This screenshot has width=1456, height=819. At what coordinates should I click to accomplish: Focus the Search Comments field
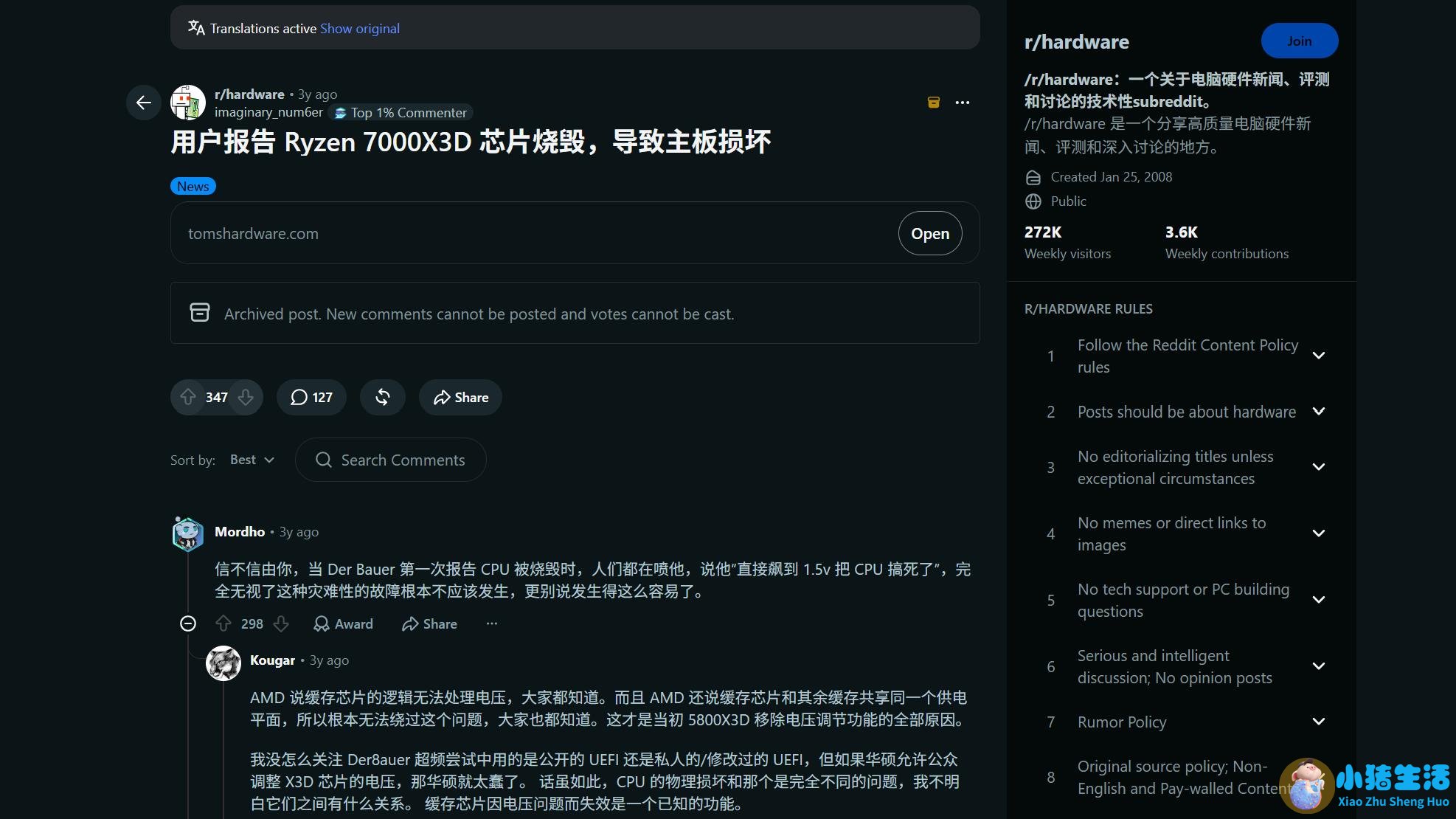click(390, 460)
